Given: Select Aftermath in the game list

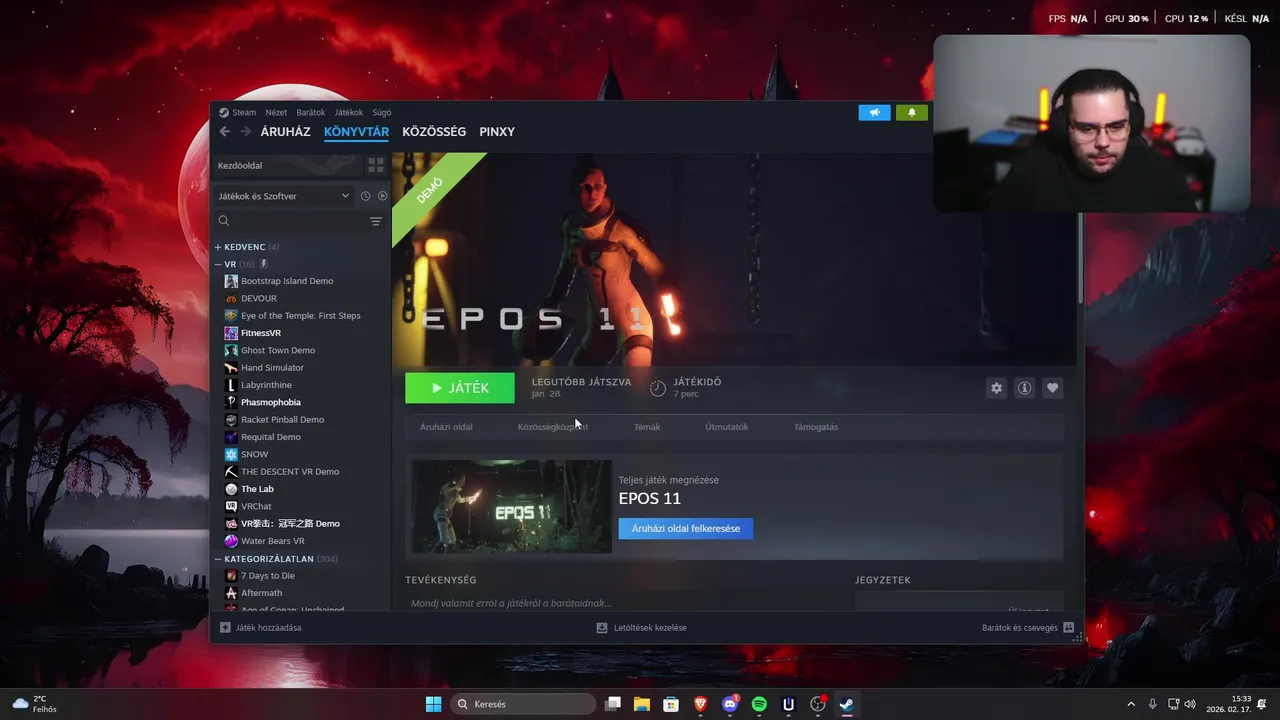Looking at the screenshot, I should pyautogui.click(x=261, y=593).
